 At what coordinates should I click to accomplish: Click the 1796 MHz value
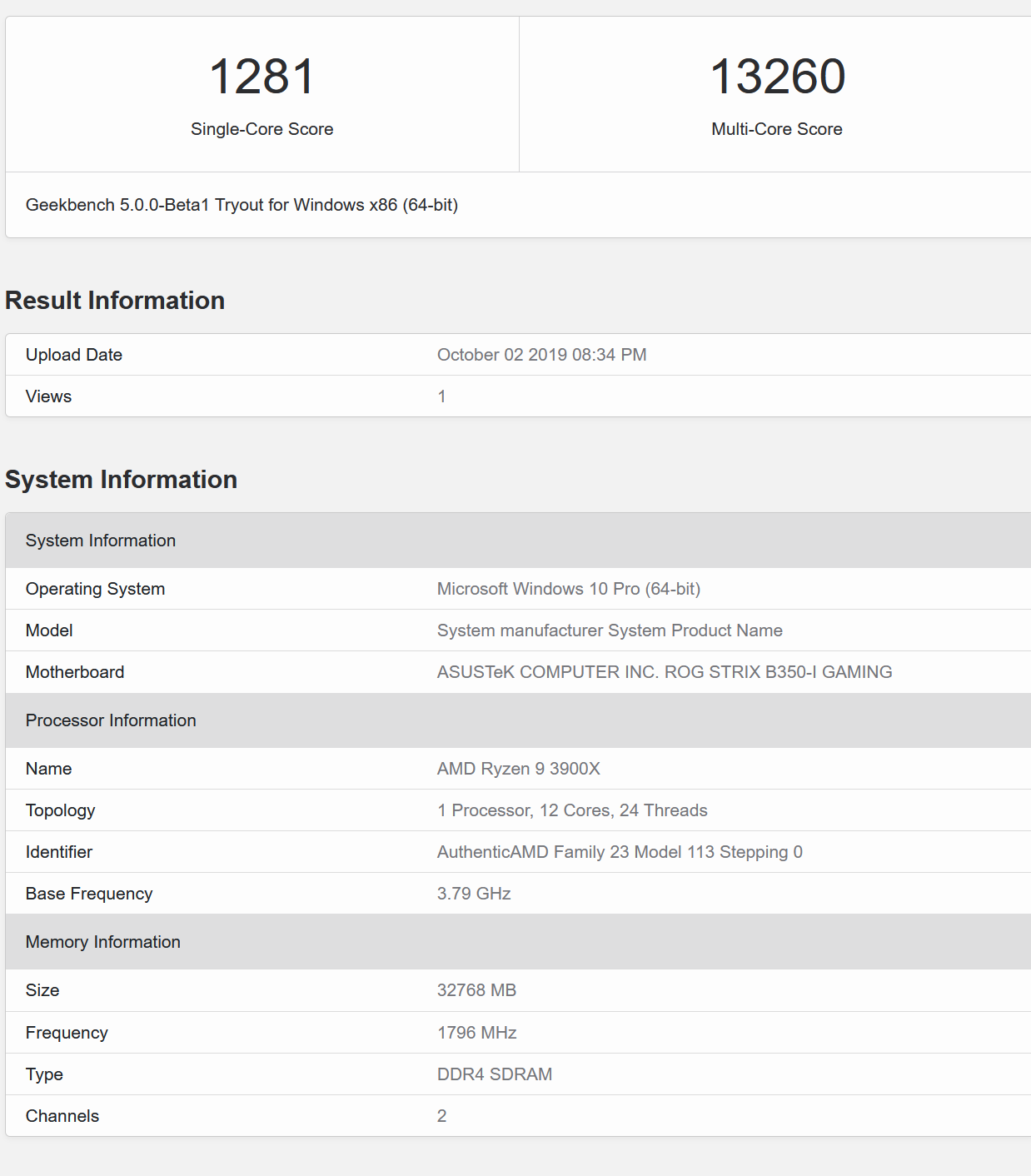pos(477,1033)
